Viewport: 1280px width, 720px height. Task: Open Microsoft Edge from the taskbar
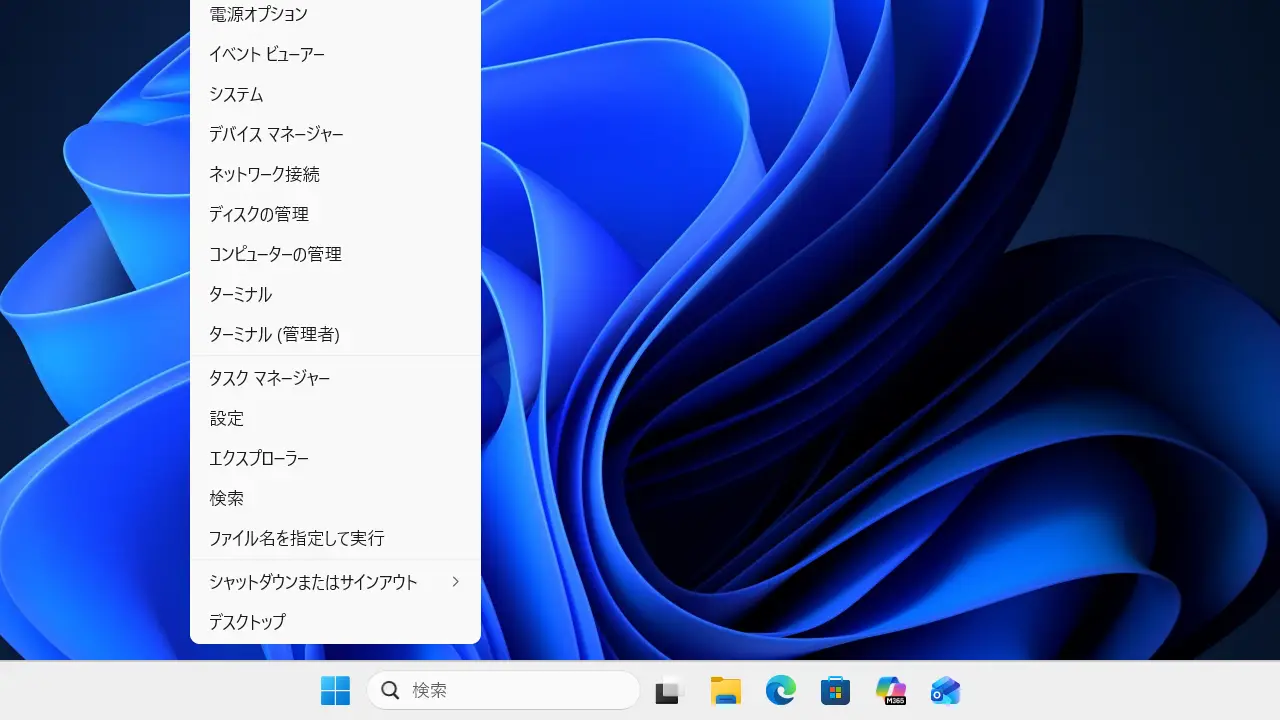coord(780,691)
